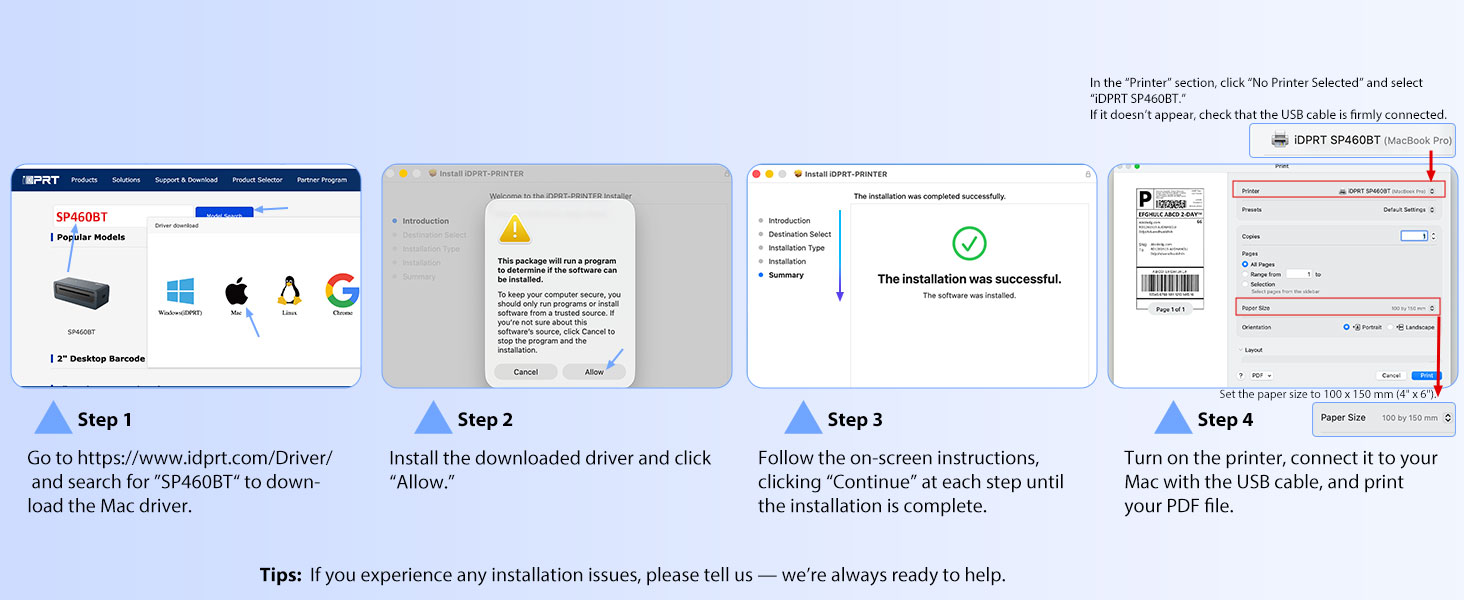Viewport: 1464px width, 600px height.
Task: Click the blue Print button
Action: (x=1426, y=375)
